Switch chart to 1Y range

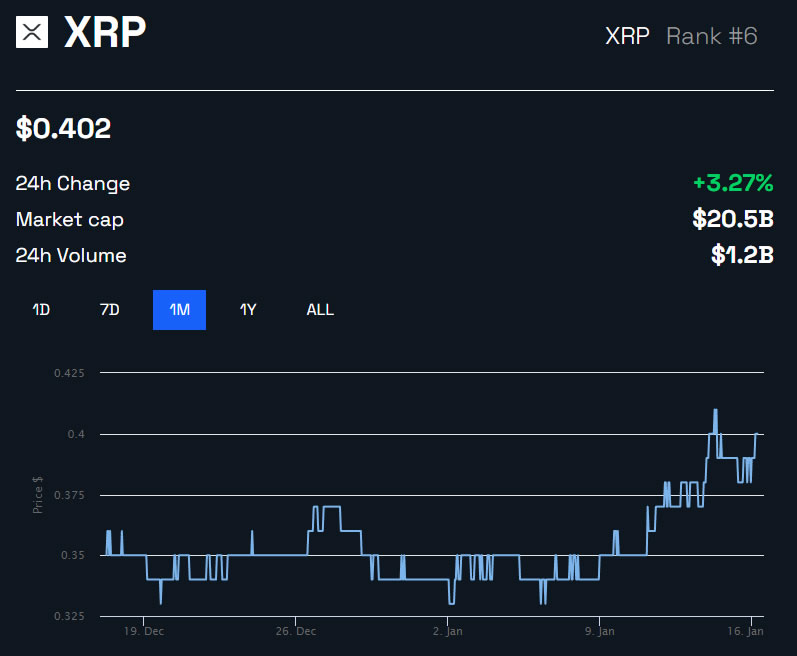pos(248,310)
